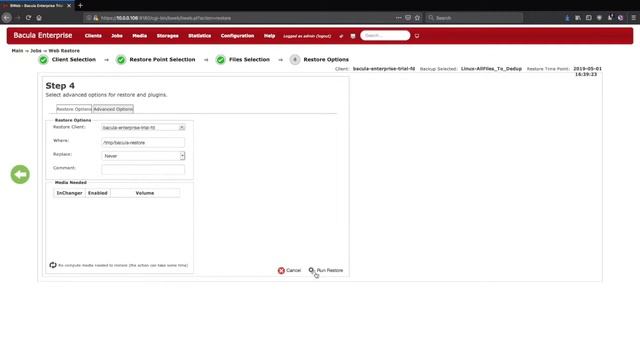Viewport: 640px width, 360px height.
Task: Click the Linux-AllFiles_To_Dedup backup name text
Action: pyautogui.click(x=491, y=69)
